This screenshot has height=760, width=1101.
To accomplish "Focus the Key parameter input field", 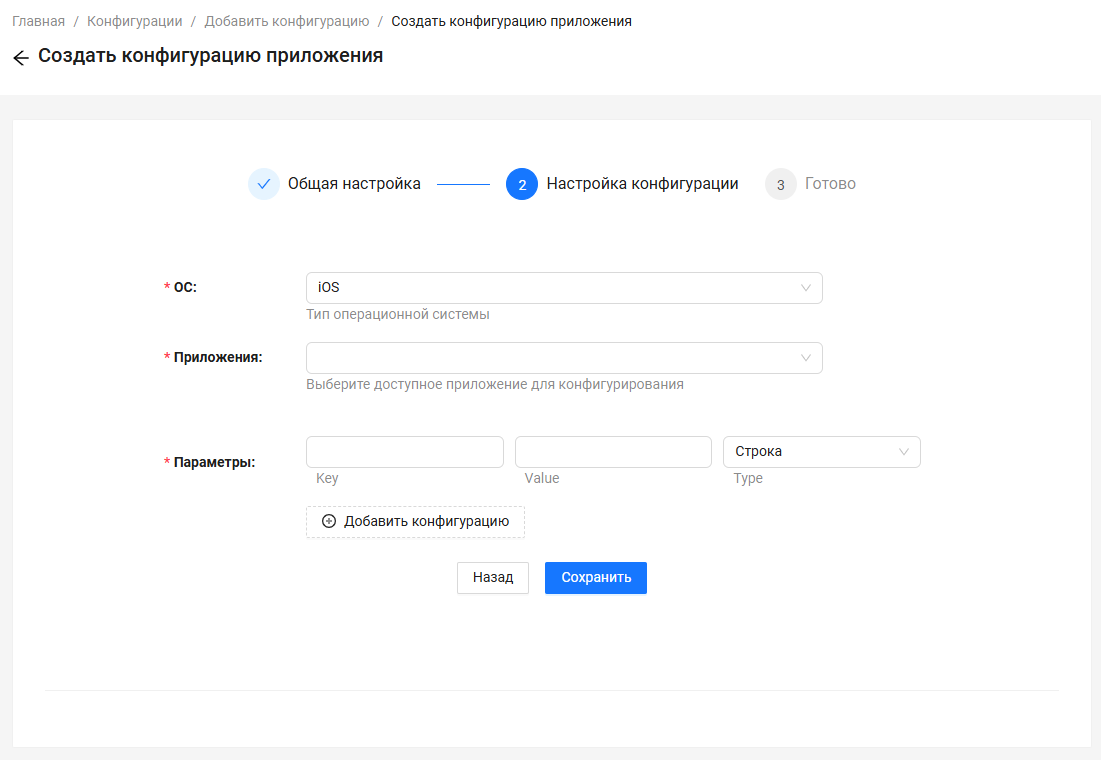I will (x=404, y=452).
